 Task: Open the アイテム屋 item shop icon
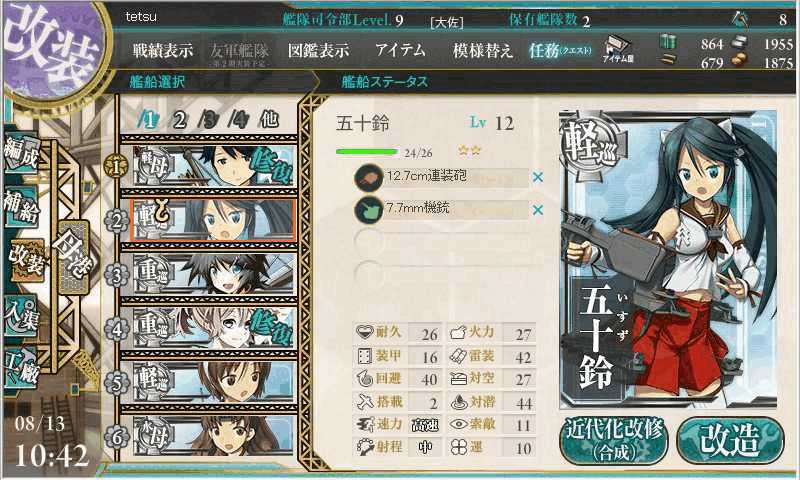click(x=618, y=50)
